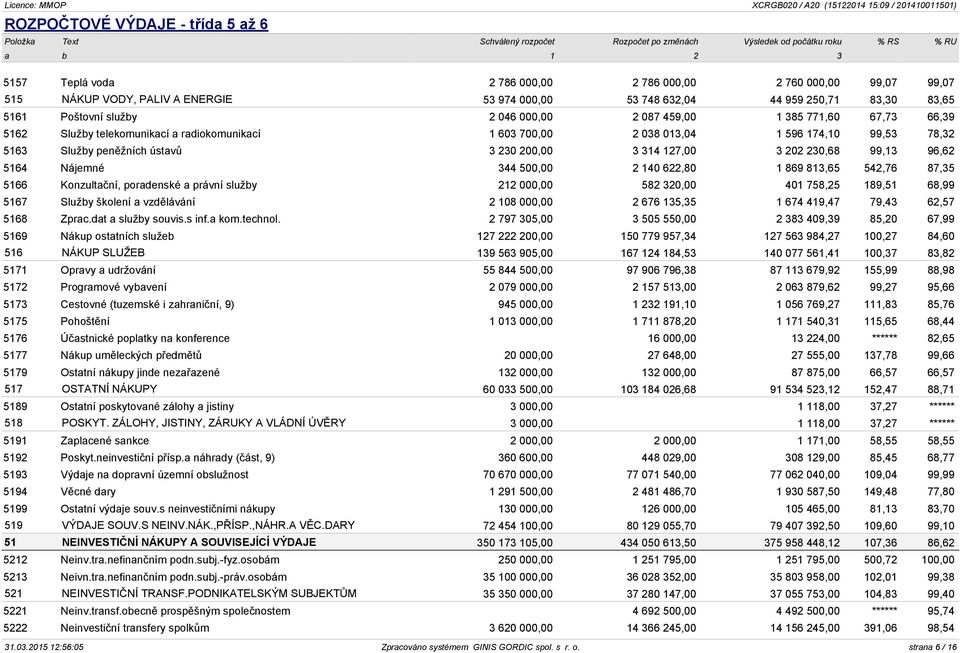Screen dimensions: 960x653
Task: Select Služby peněžních ústavů row
Action: [480, 151]
